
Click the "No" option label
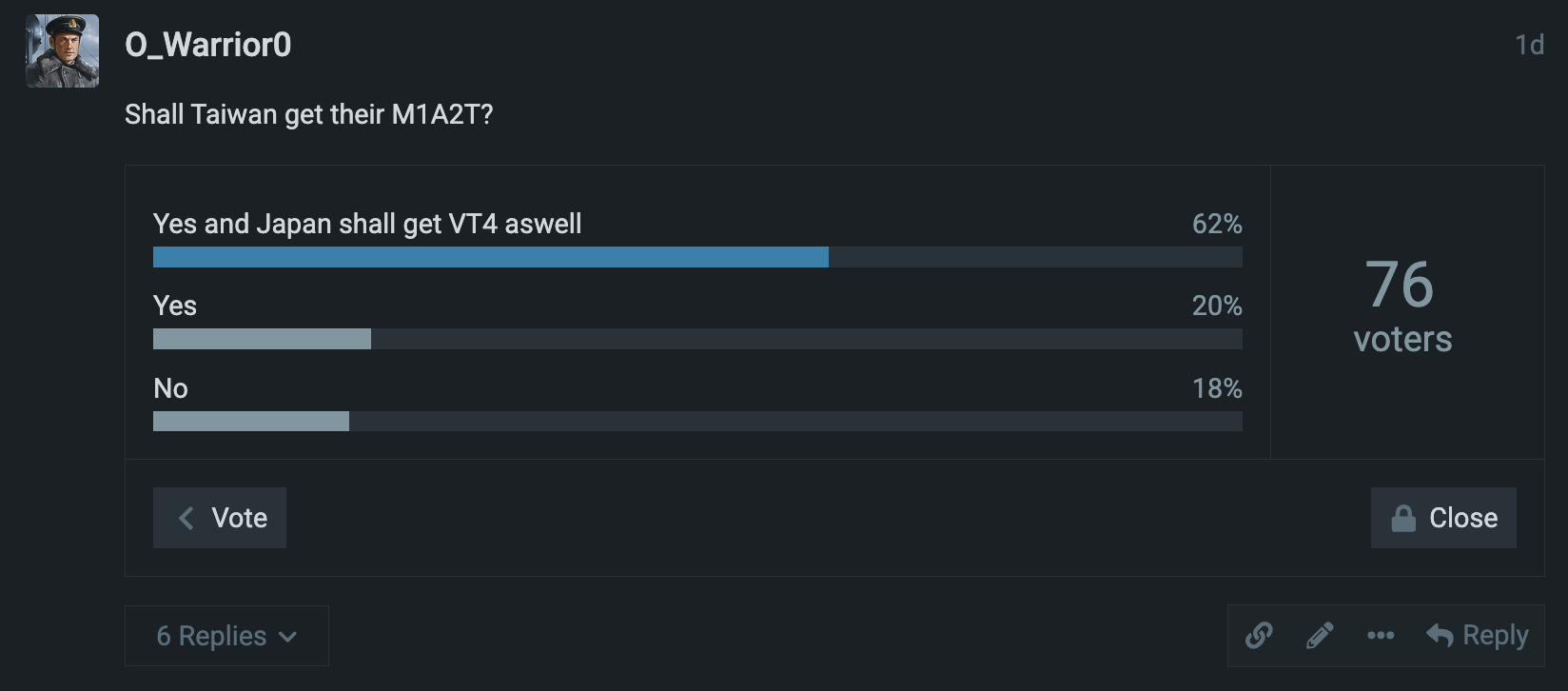coord(170,388)
